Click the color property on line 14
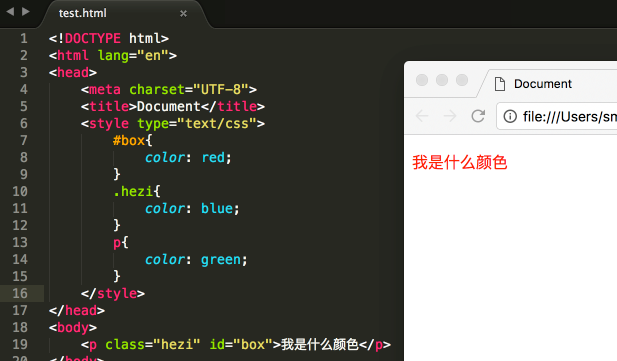 pyautogui.click(x=165, y=259)
